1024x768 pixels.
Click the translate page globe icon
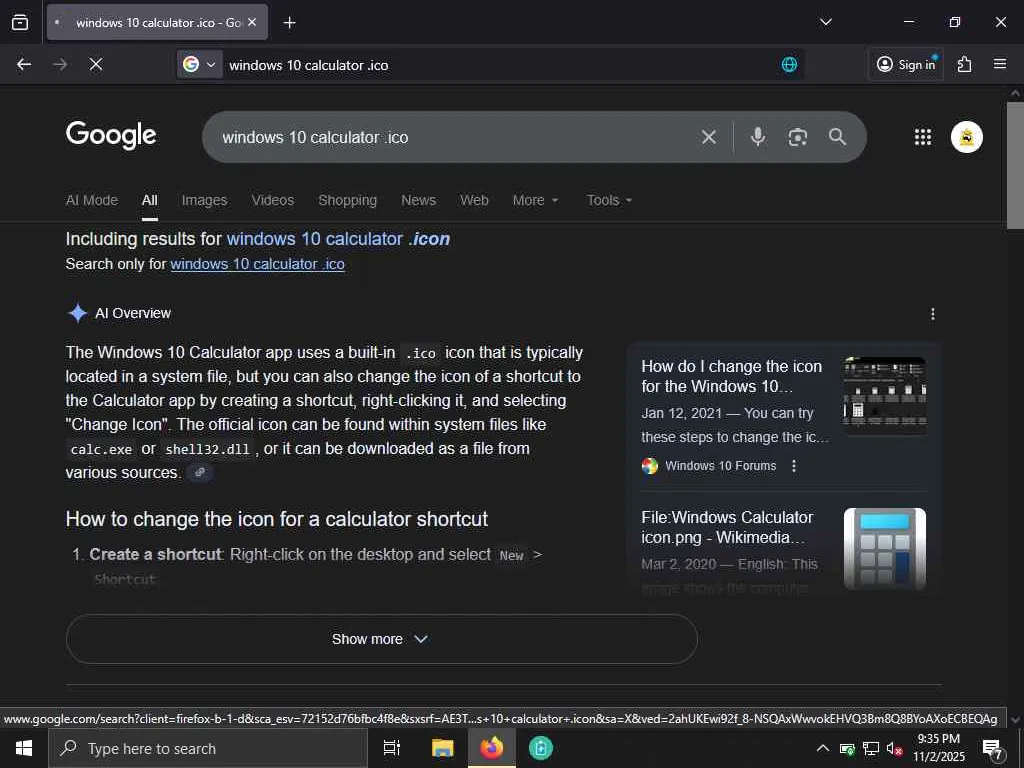coord(789,64)
